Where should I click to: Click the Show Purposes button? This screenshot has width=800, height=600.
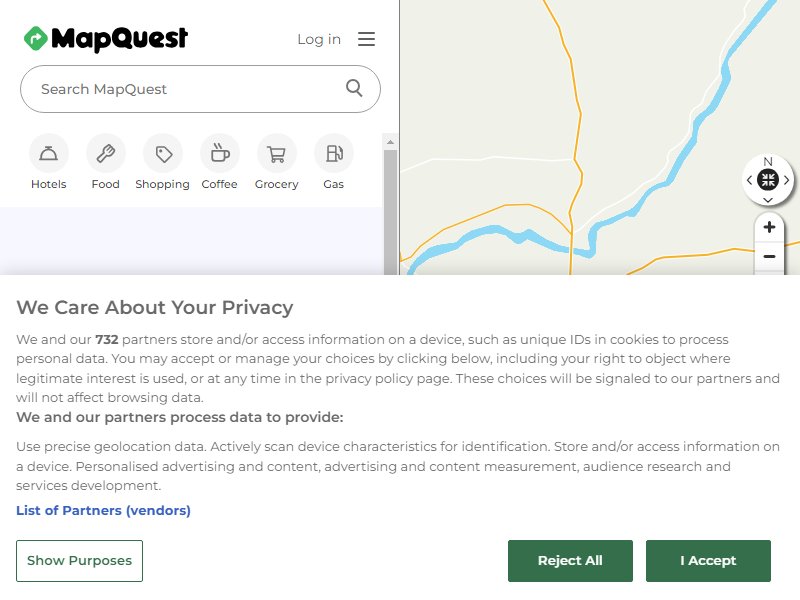pyautogui.click(x=80, y=561)
